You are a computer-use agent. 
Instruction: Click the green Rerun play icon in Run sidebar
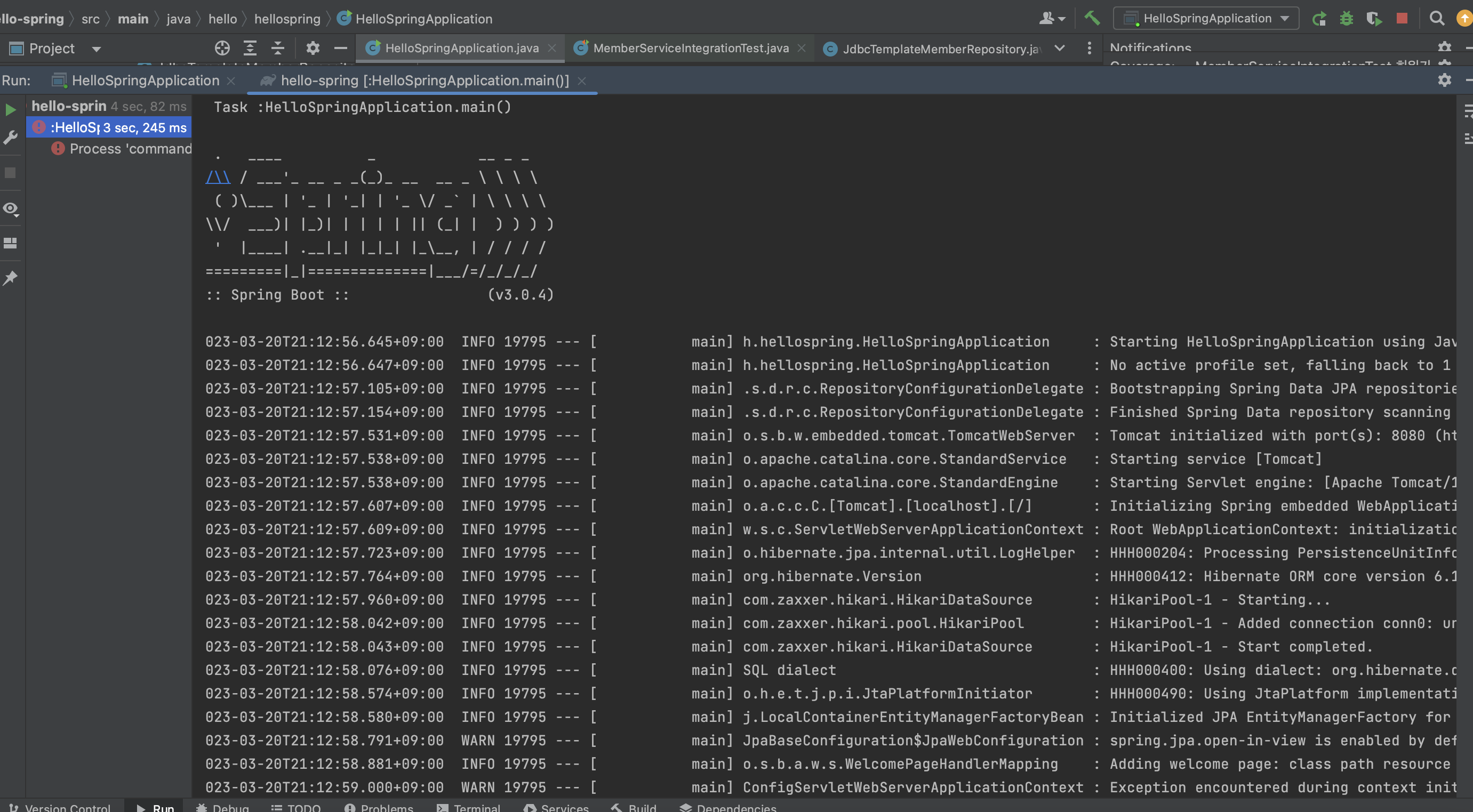coord(10,109)
